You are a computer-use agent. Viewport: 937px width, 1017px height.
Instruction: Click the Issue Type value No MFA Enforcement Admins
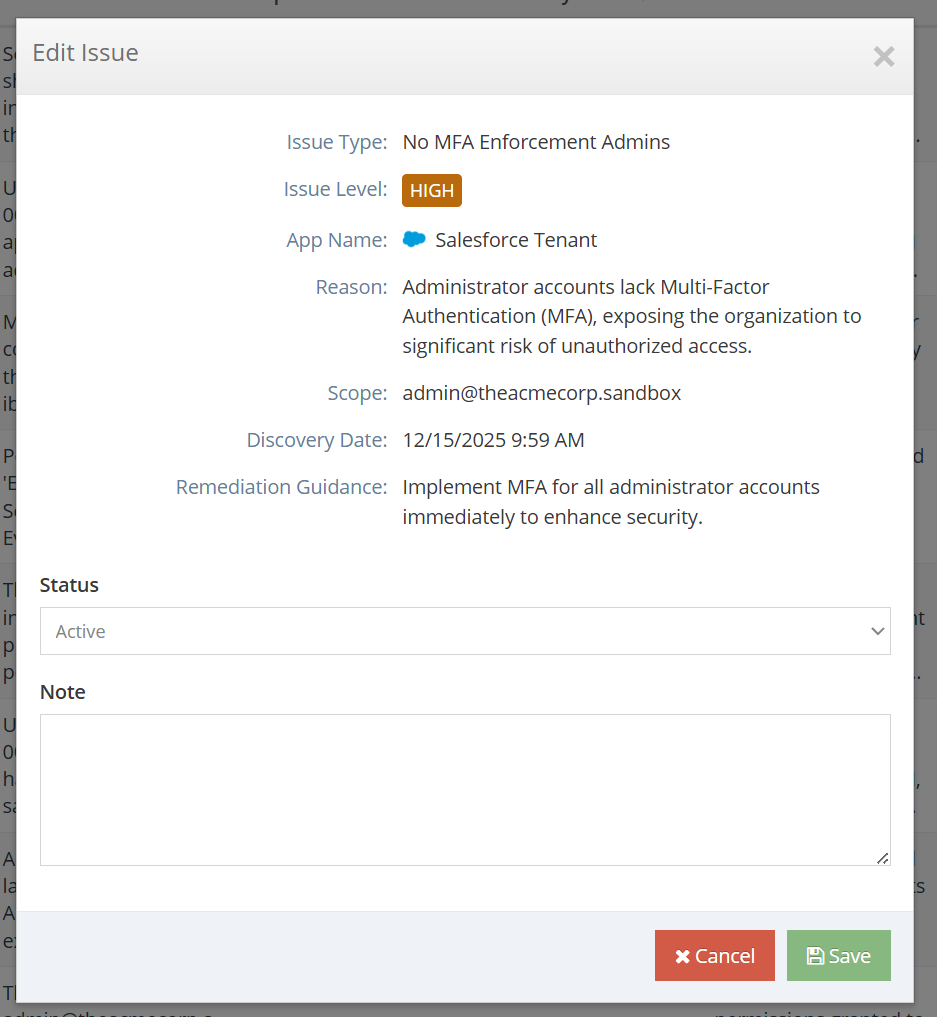click(x=536, y=142)
